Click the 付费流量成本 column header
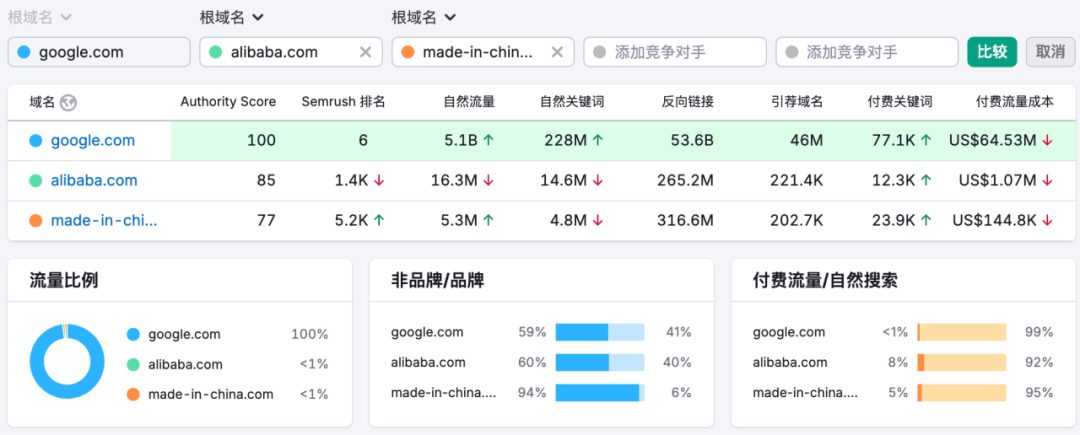1080x435 pixels. pos(1015,102)
